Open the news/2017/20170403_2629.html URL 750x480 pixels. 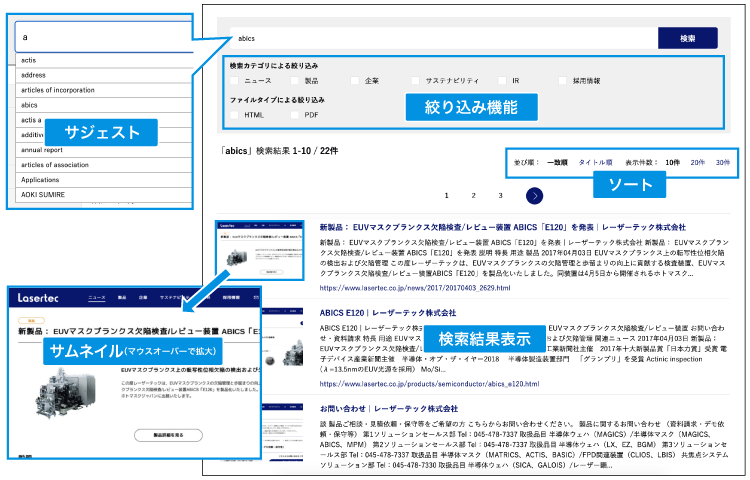415,288
